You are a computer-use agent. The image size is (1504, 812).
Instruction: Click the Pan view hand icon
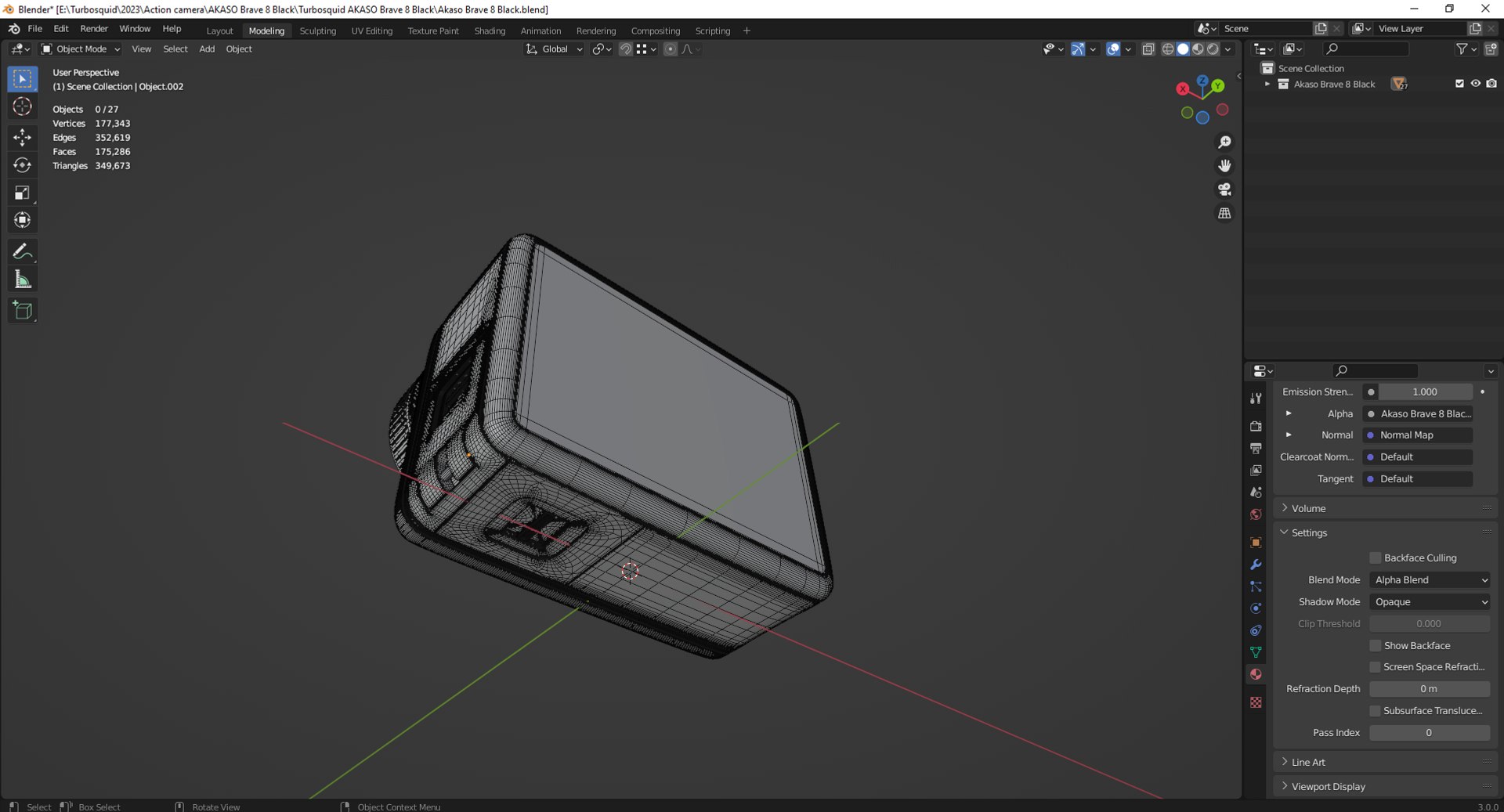[1224, 165]
